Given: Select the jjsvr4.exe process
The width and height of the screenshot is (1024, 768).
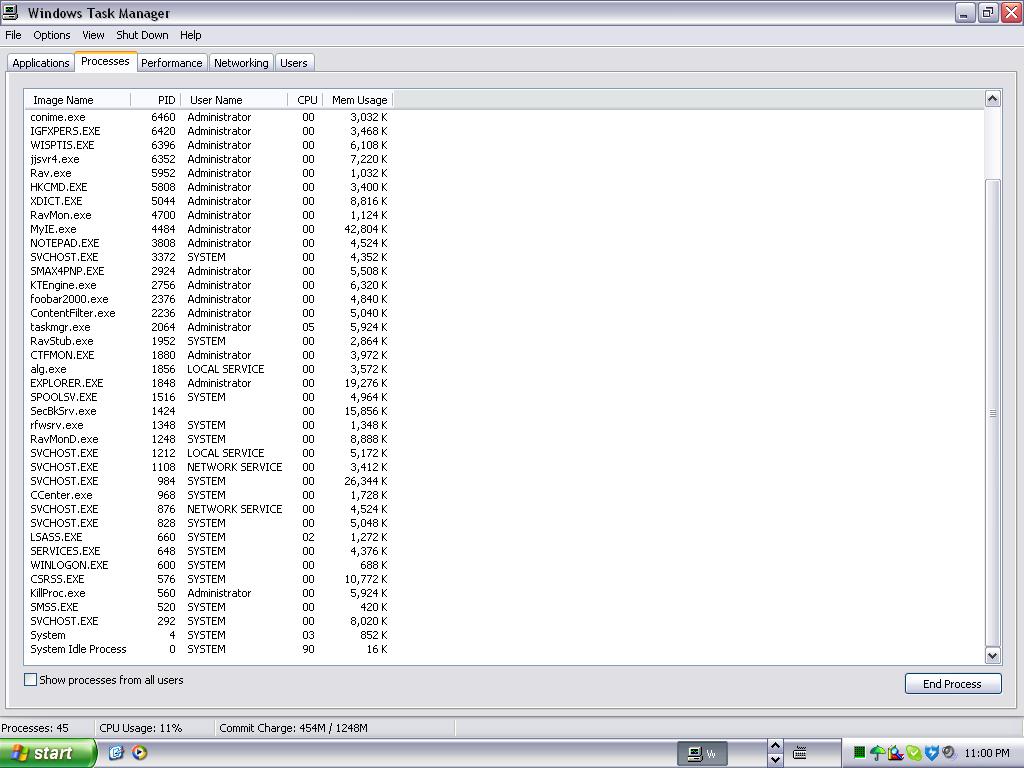Looking at the screenshot, I should point(209,159).
